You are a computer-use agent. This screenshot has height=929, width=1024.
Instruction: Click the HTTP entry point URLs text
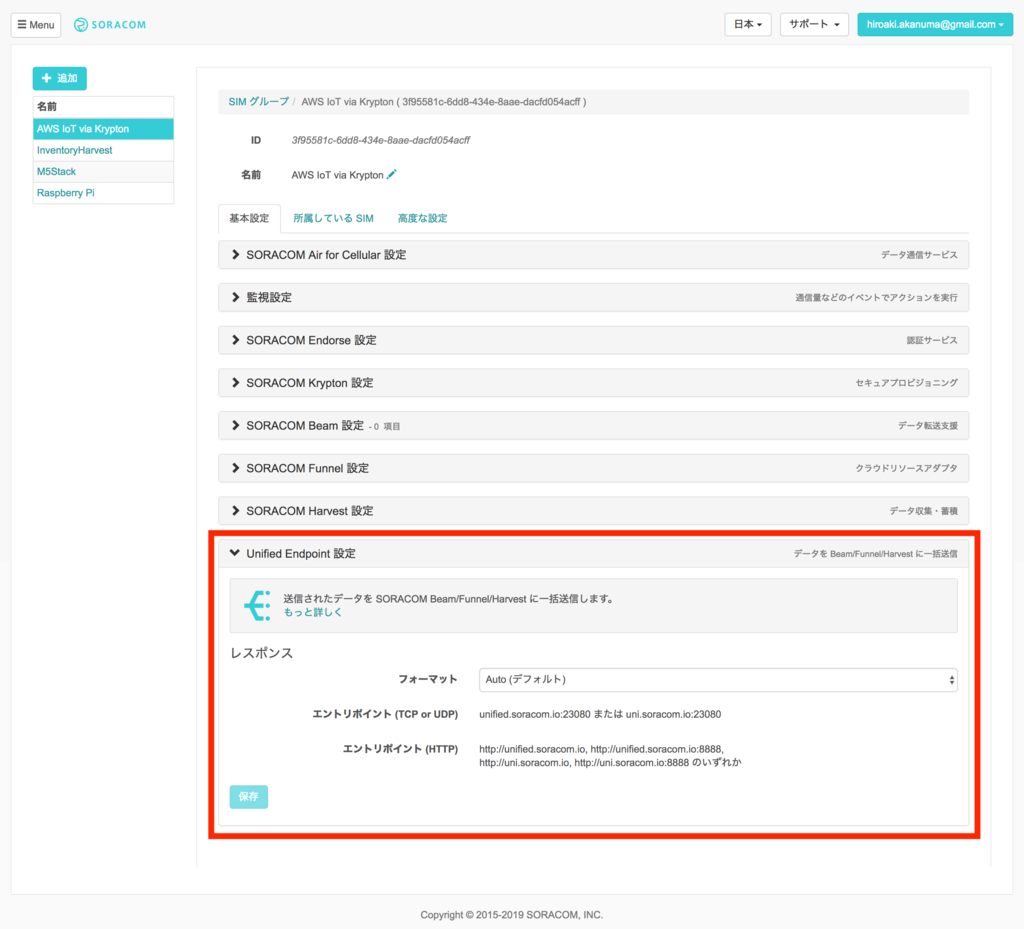610,756
